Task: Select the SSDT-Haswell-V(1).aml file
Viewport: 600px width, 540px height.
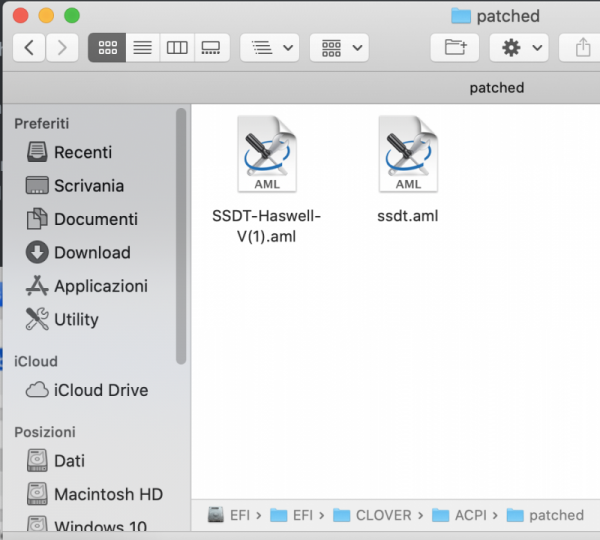Action: (266, 154)
